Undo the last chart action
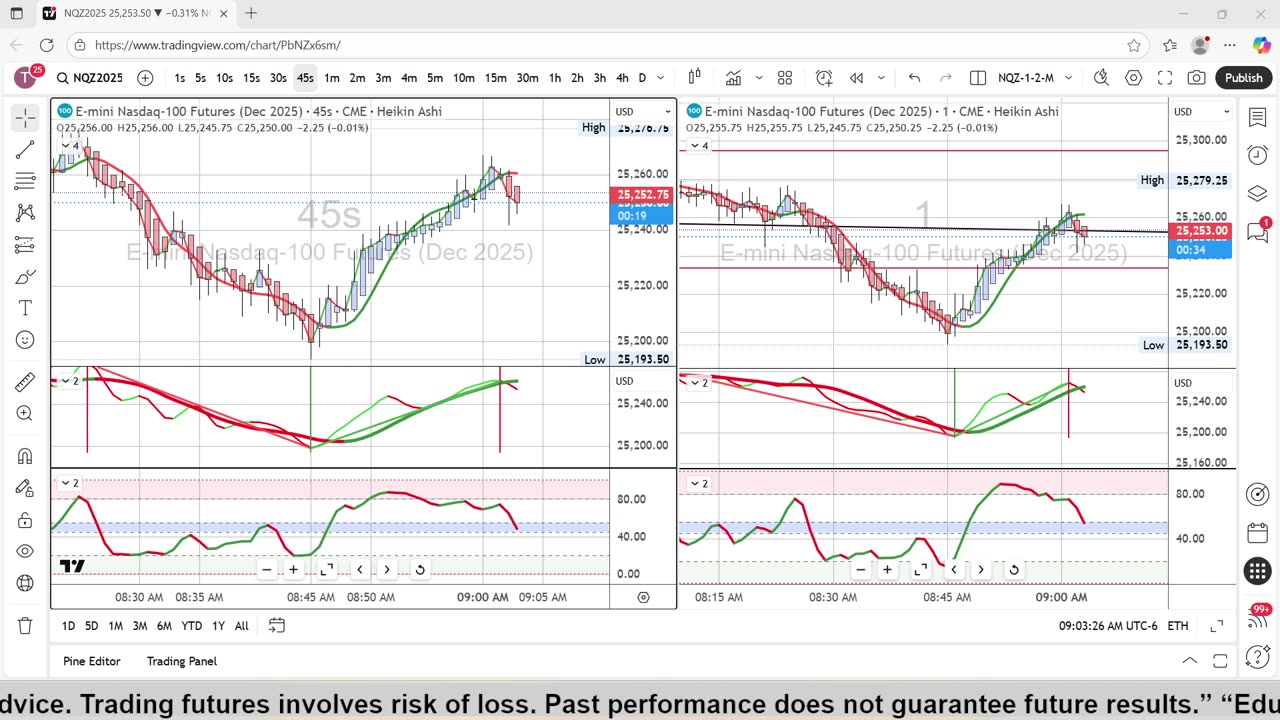This screenshot has width=1280, height=720. click(x=914, y=78)
